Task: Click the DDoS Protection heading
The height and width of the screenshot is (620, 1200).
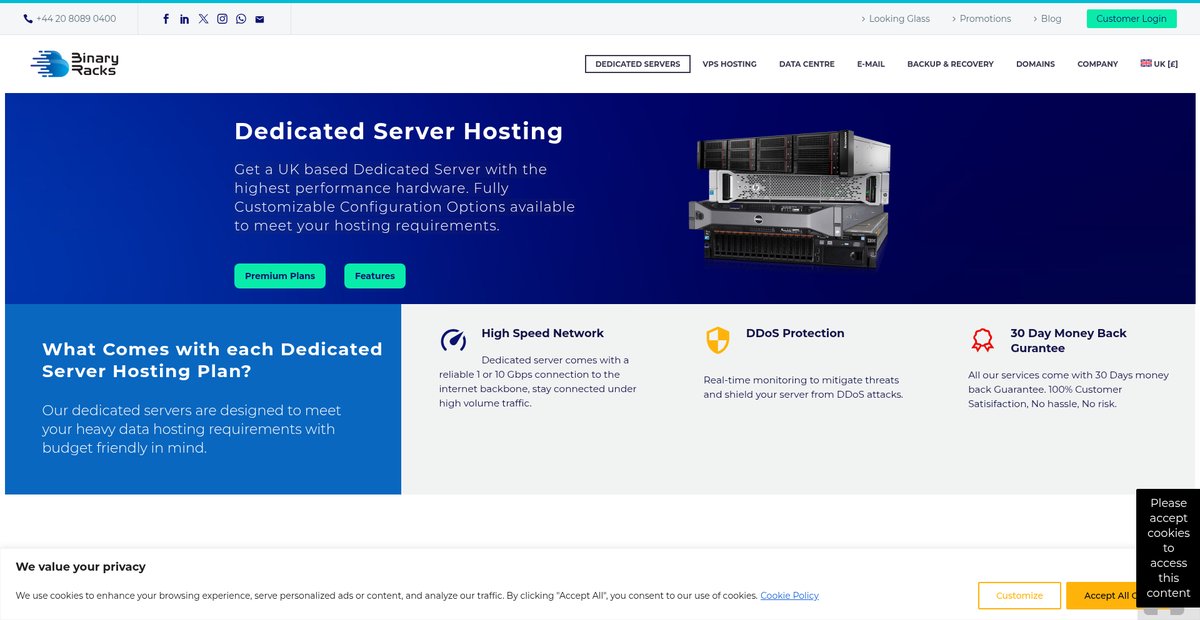Action: pos(795,333)
